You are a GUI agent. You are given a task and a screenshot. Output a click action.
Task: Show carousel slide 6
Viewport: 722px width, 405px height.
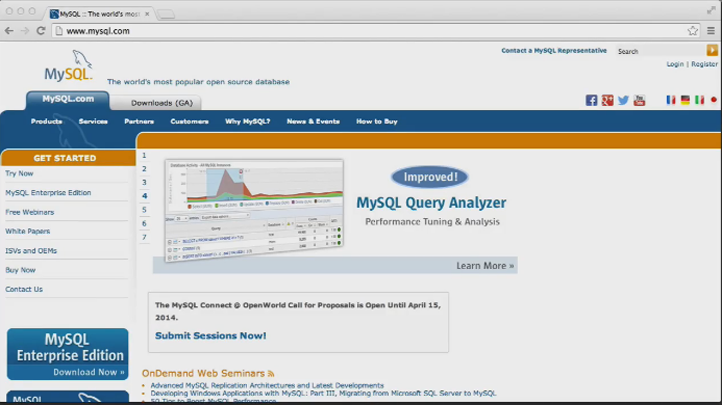tap(144, 224)
